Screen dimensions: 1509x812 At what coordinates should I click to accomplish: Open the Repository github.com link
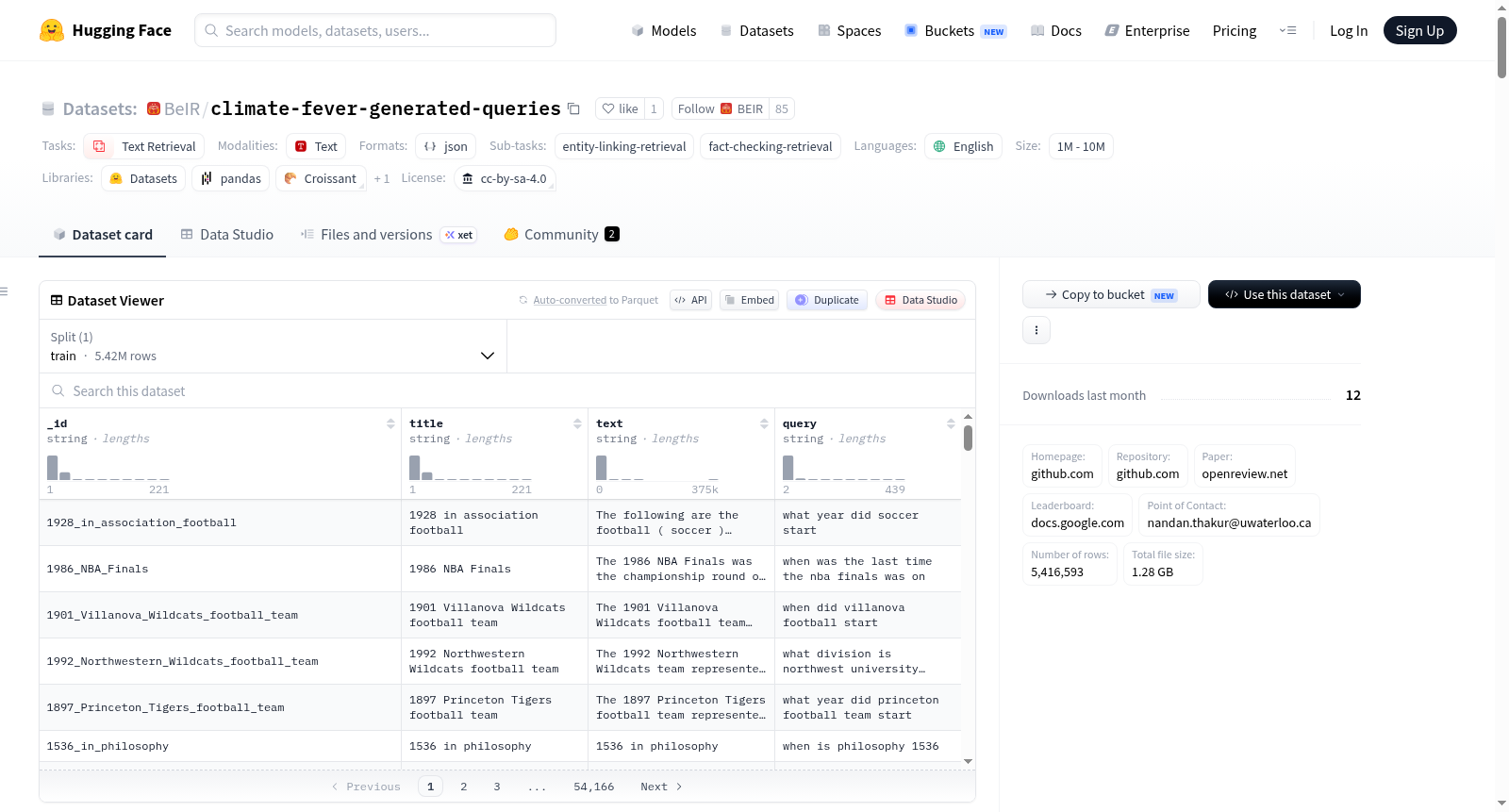click(x=1148, y=466)
